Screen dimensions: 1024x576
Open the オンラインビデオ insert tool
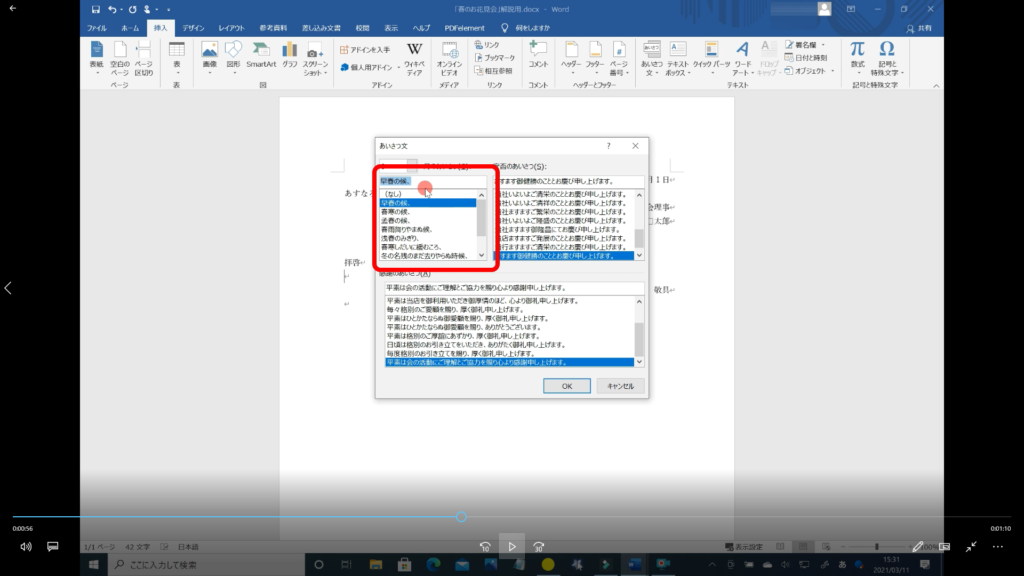[449, 55]
